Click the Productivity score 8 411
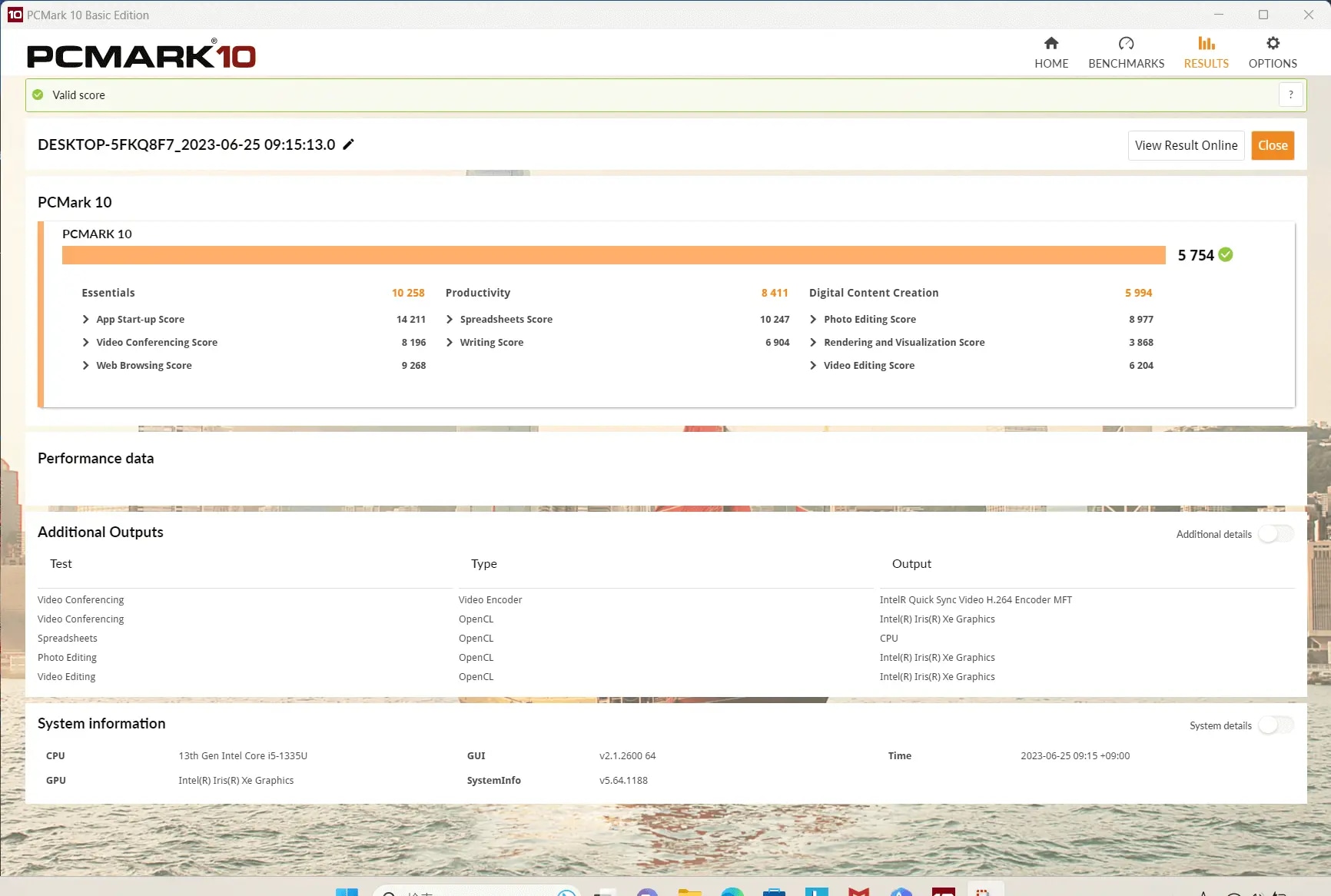The width and height of the screenshot is (1331, 896). 775,293
